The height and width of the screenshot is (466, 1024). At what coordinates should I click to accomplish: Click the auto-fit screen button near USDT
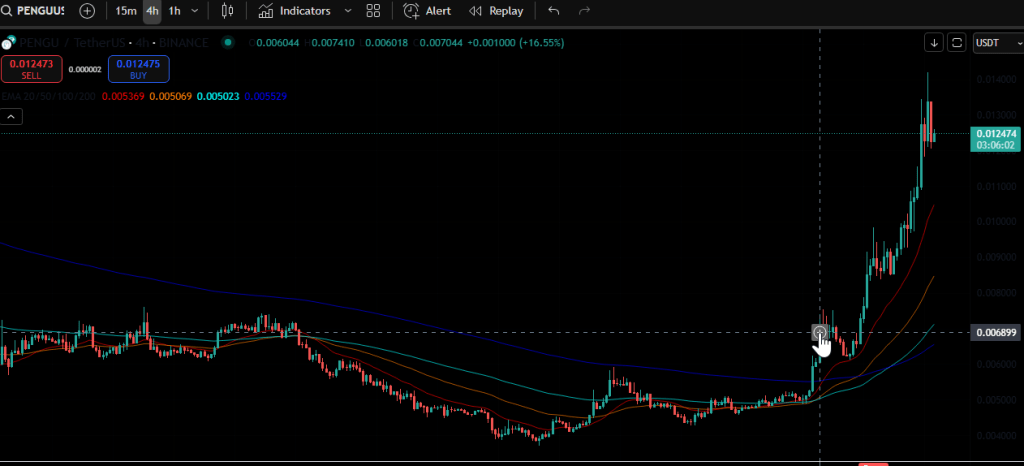click(957, 43)
